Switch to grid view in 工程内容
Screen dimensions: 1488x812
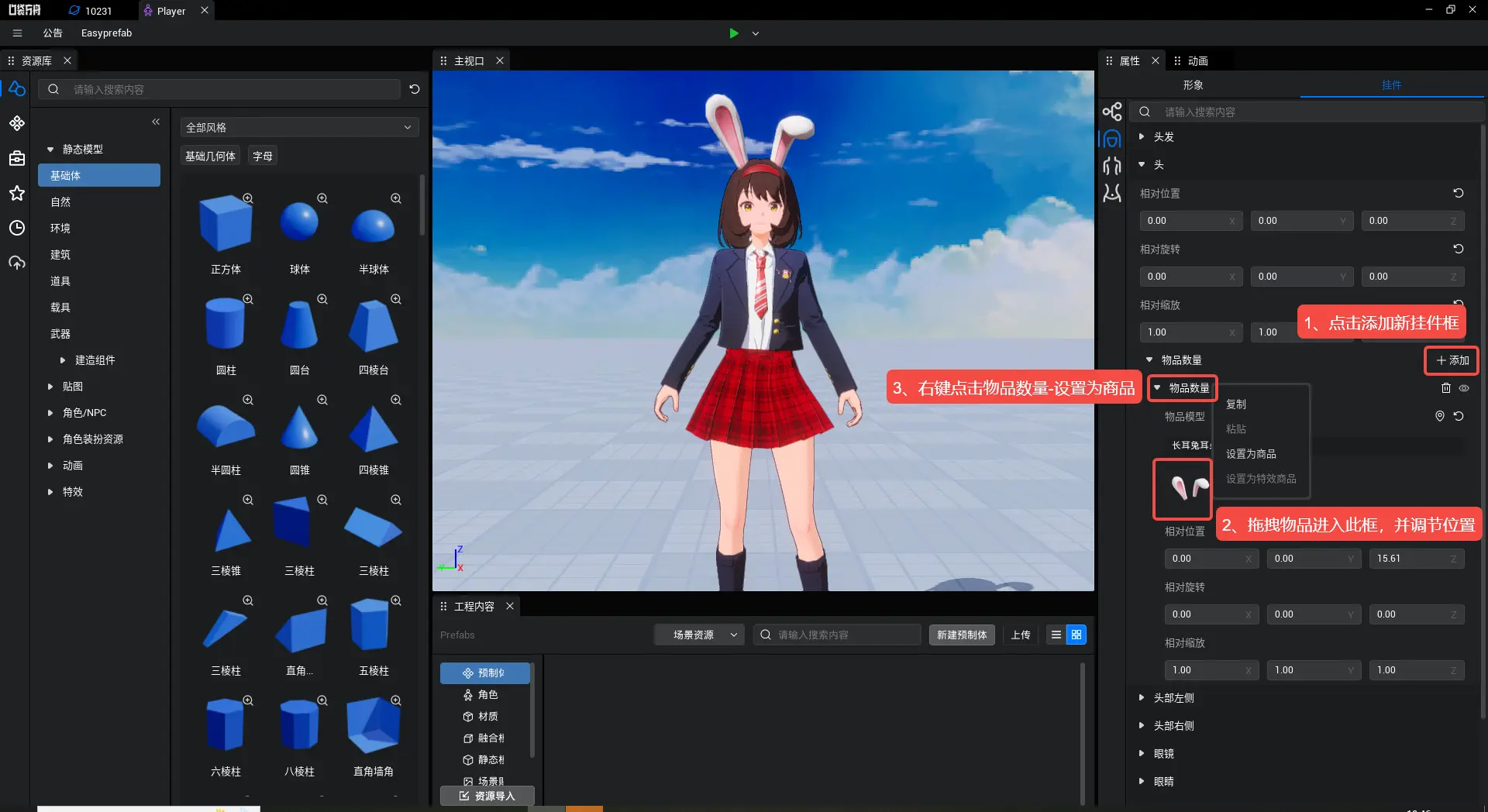1076,635
